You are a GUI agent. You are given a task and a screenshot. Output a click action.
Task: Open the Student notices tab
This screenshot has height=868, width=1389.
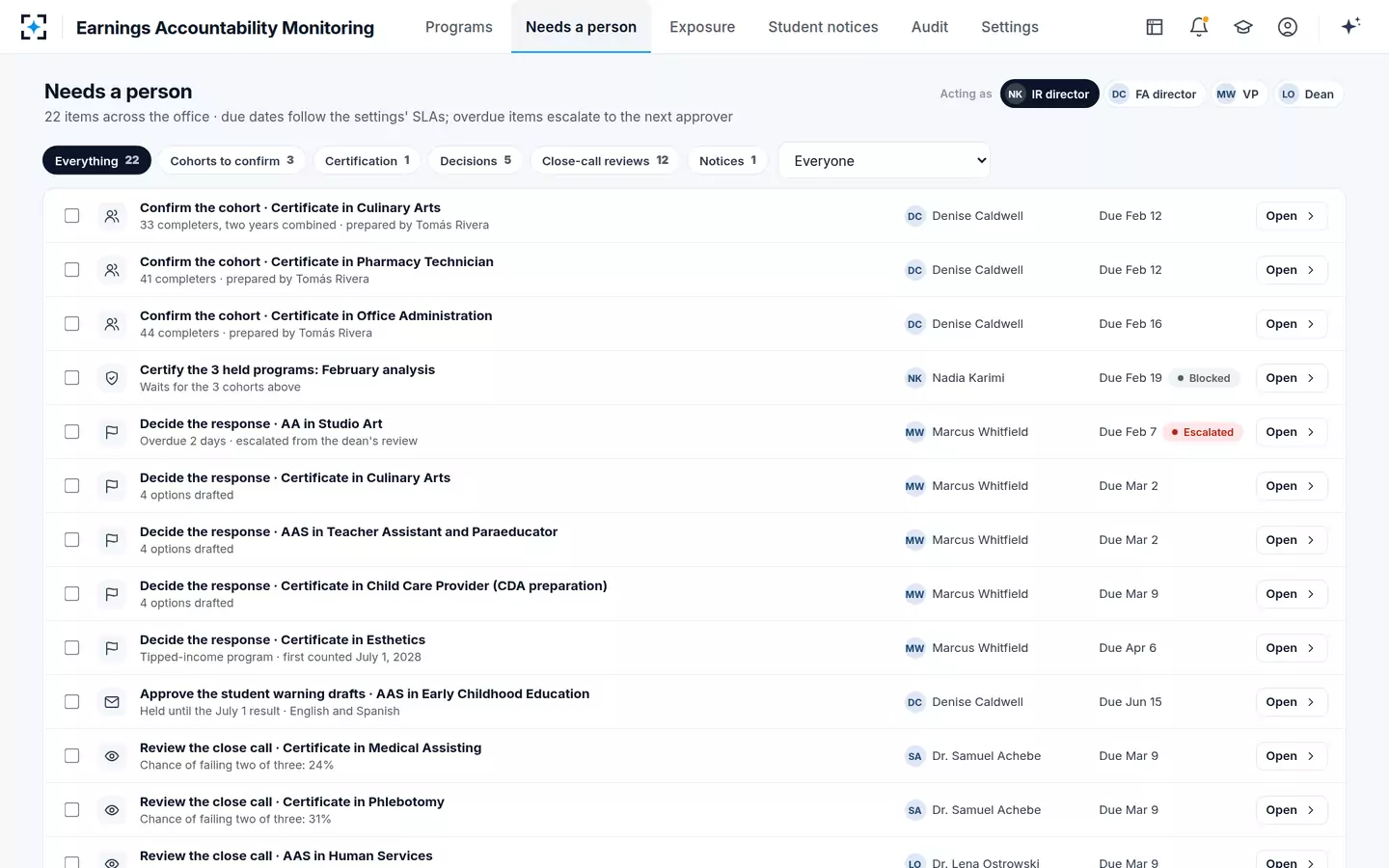click(x=823, y=27)
